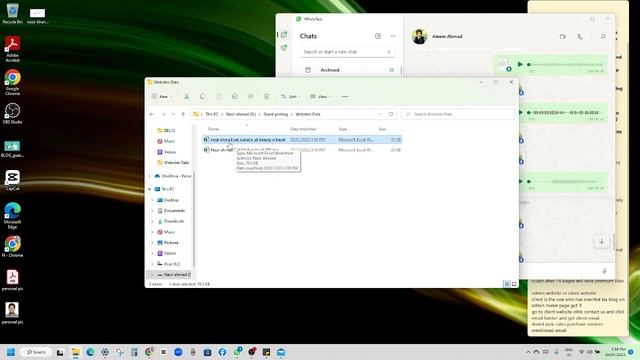Open the address bar history dropdown
This screenshot has height=360, width=640.
(380, 114)
